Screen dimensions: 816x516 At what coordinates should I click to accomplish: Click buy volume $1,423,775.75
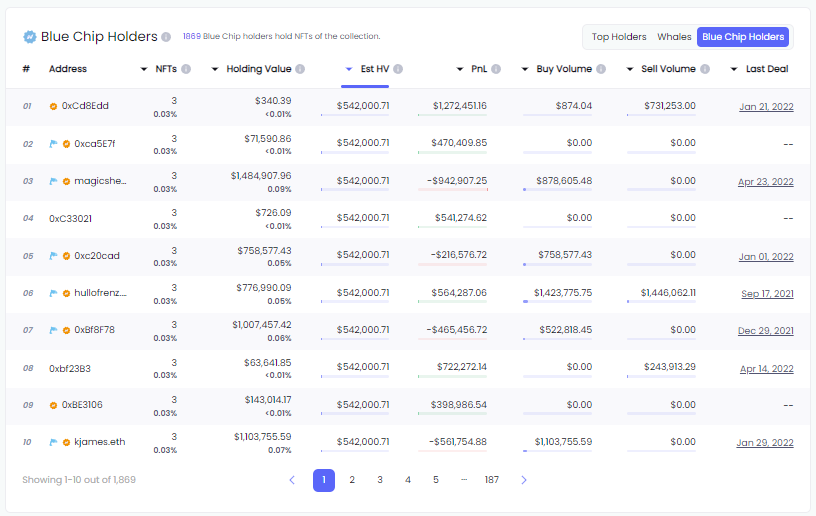pos(563,293)
